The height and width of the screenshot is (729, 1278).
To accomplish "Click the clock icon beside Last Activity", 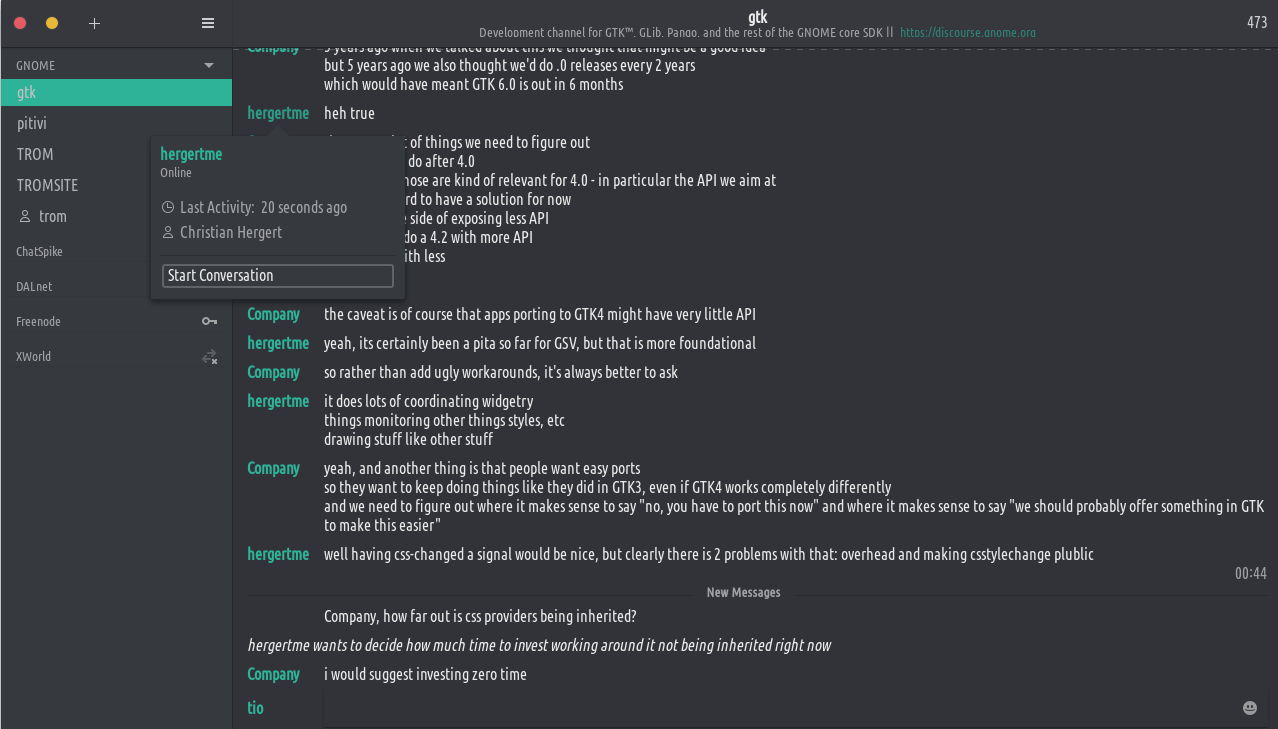I will pos(168,208).
